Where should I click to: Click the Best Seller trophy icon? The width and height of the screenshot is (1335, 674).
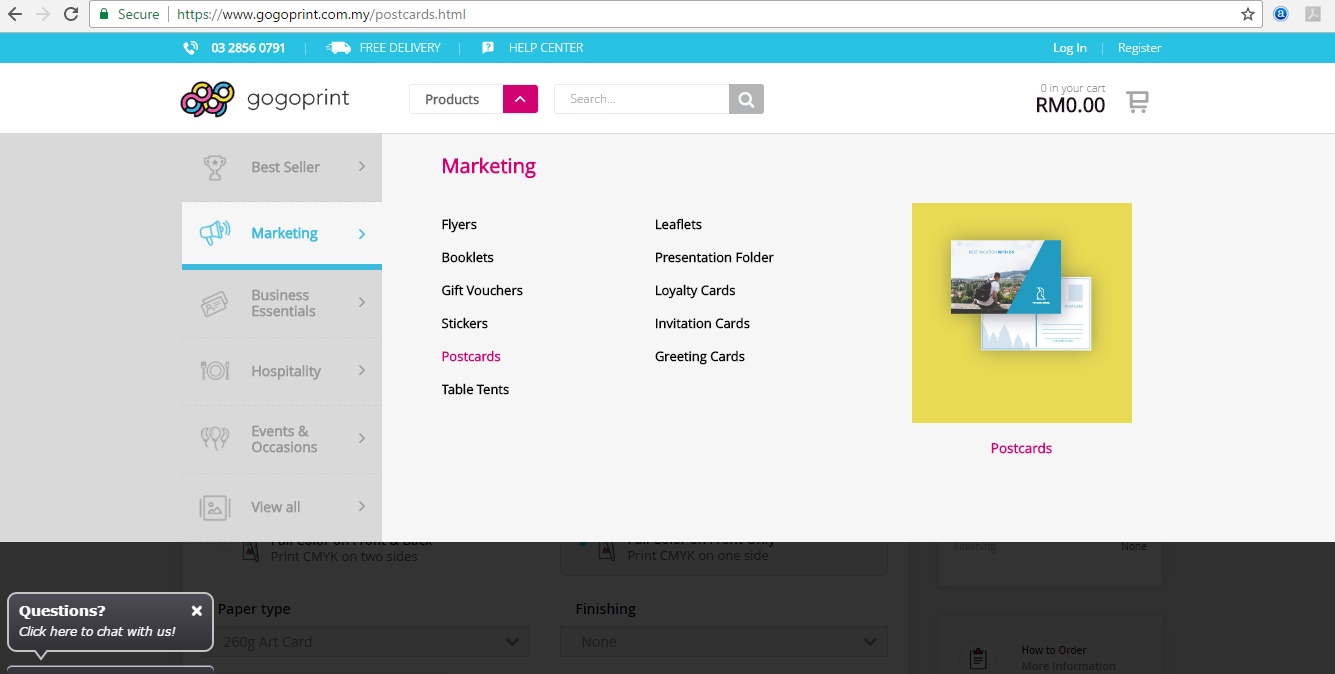pyautogui.click(x=213, y=167)
